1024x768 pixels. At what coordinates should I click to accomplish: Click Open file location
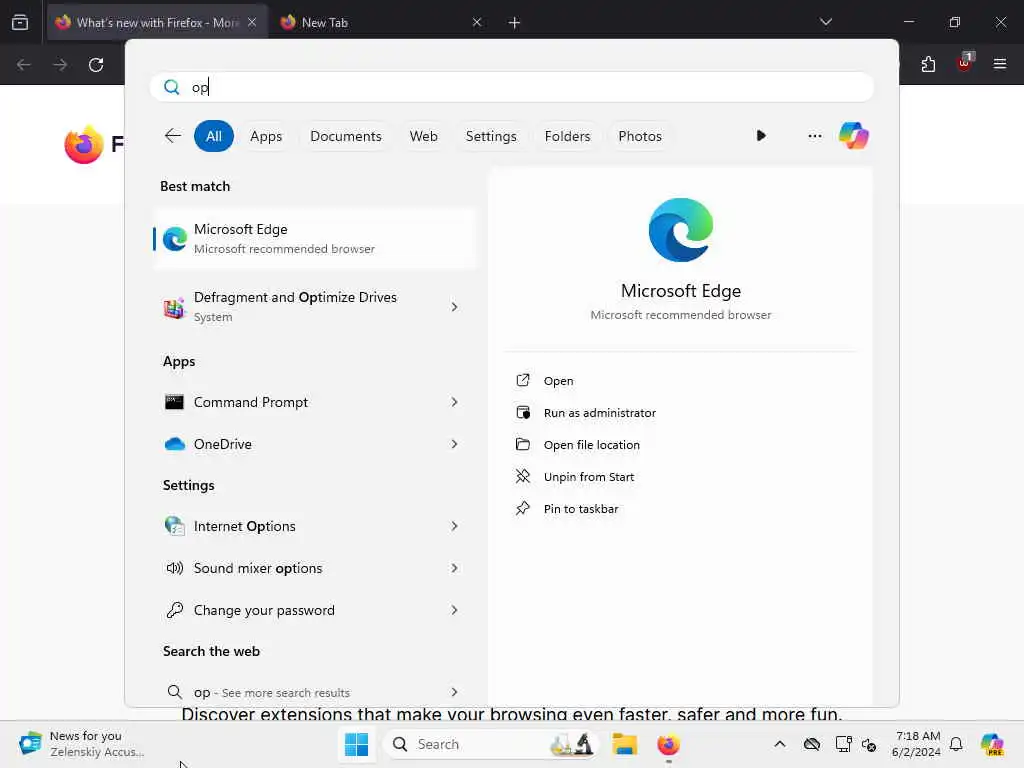click(592, 445)
